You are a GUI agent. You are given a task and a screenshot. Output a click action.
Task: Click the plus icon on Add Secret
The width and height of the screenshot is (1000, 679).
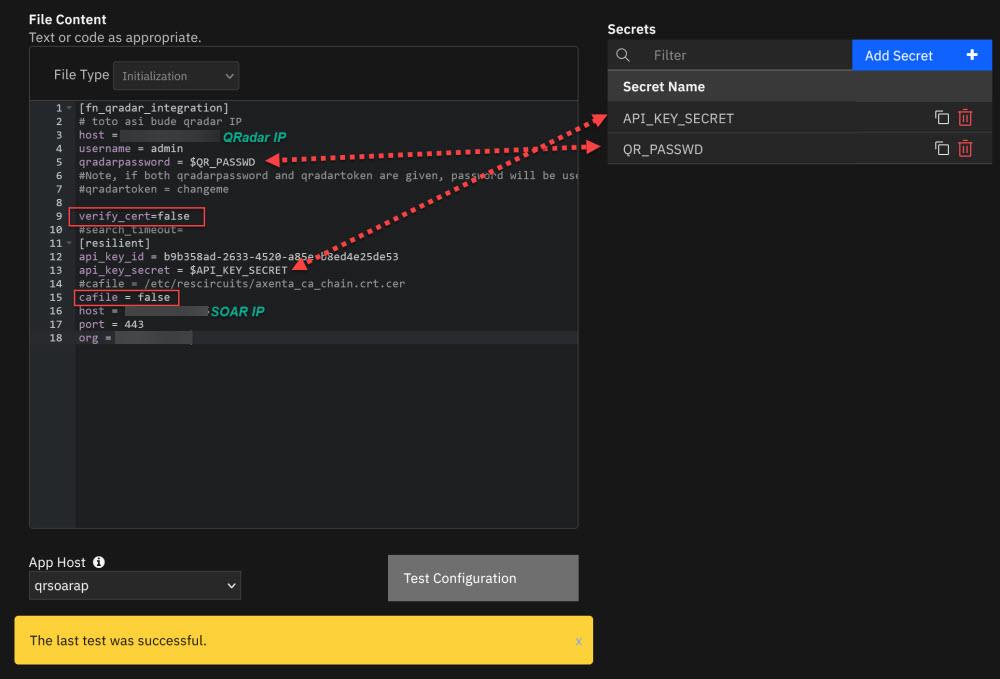tap(971, 55)
